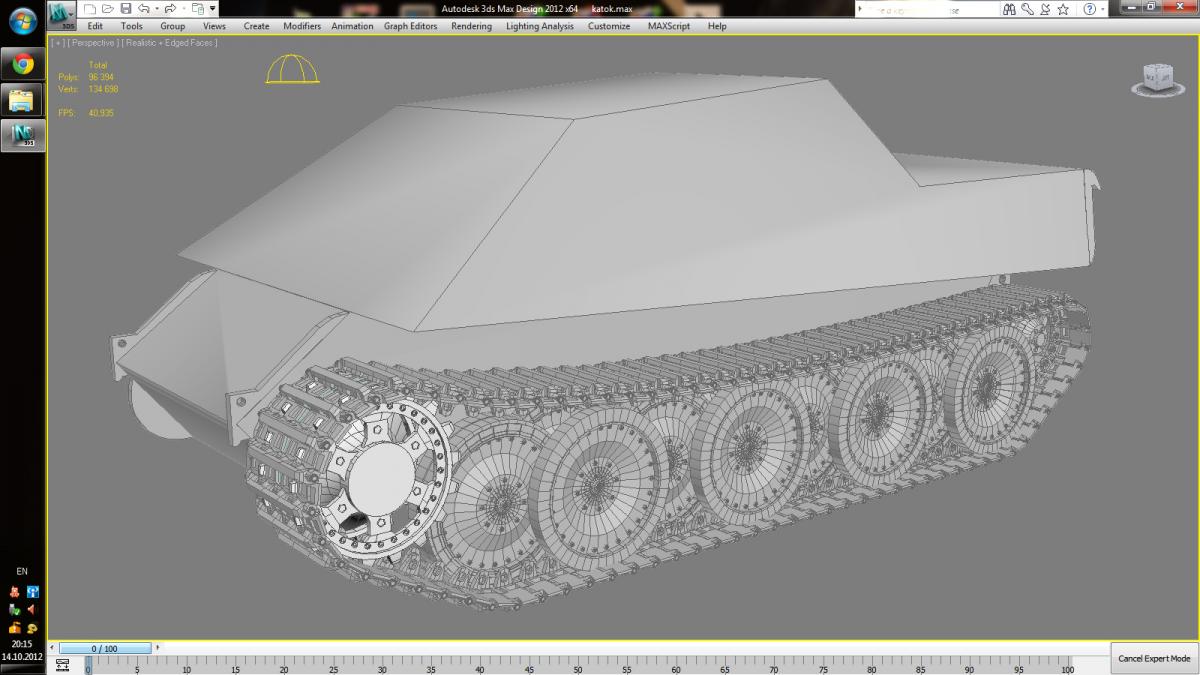Screen dimensions: 1200x675
Task: Open the Lighting Analysis menu
Action: click(x=540, y=26)
